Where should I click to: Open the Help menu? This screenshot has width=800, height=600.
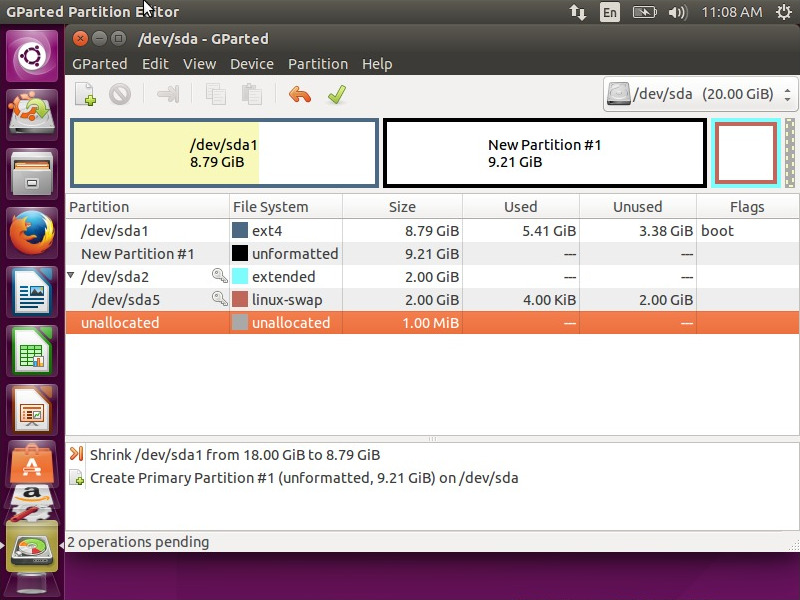point(377,64)
